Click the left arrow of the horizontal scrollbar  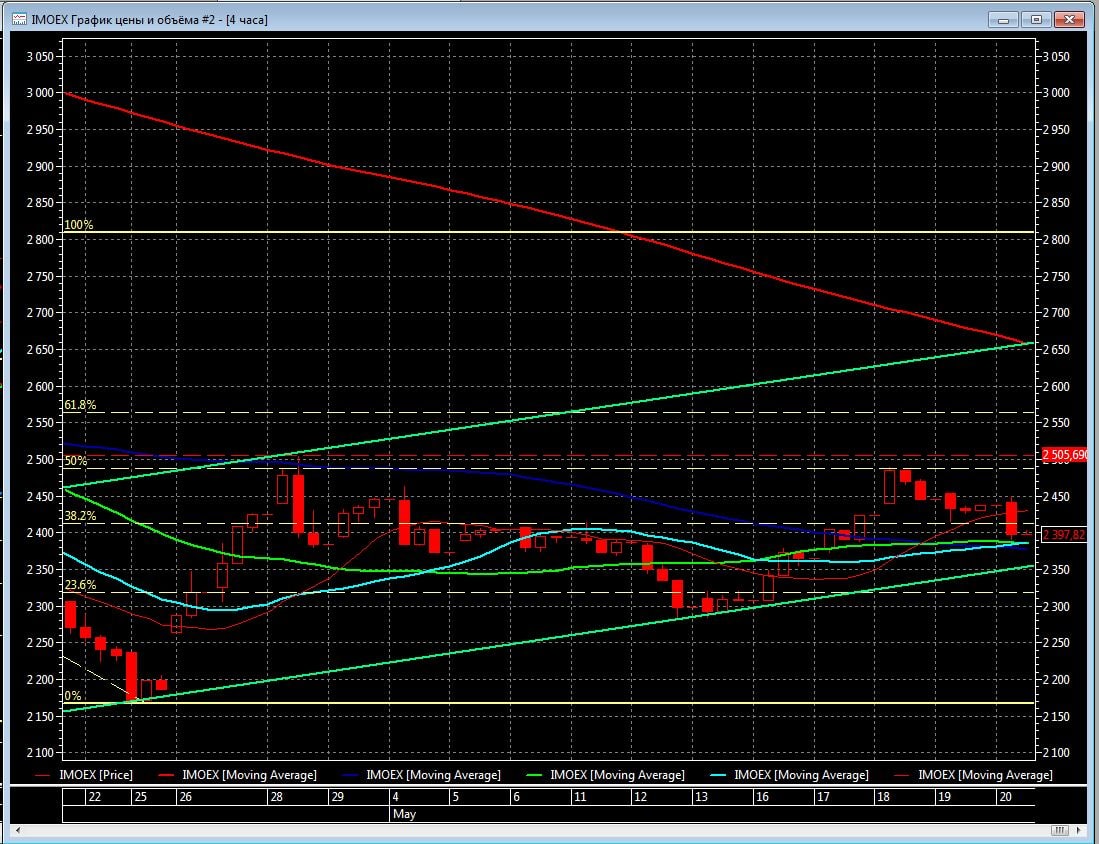click(x=18, y=831)
